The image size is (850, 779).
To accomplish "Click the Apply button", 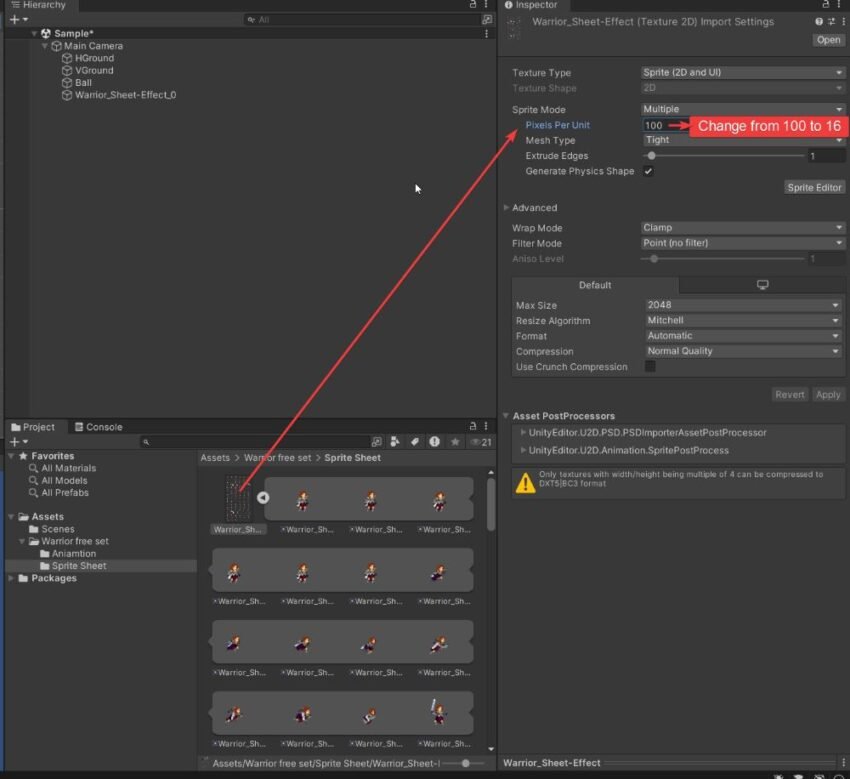I will [x=829, y=394].
